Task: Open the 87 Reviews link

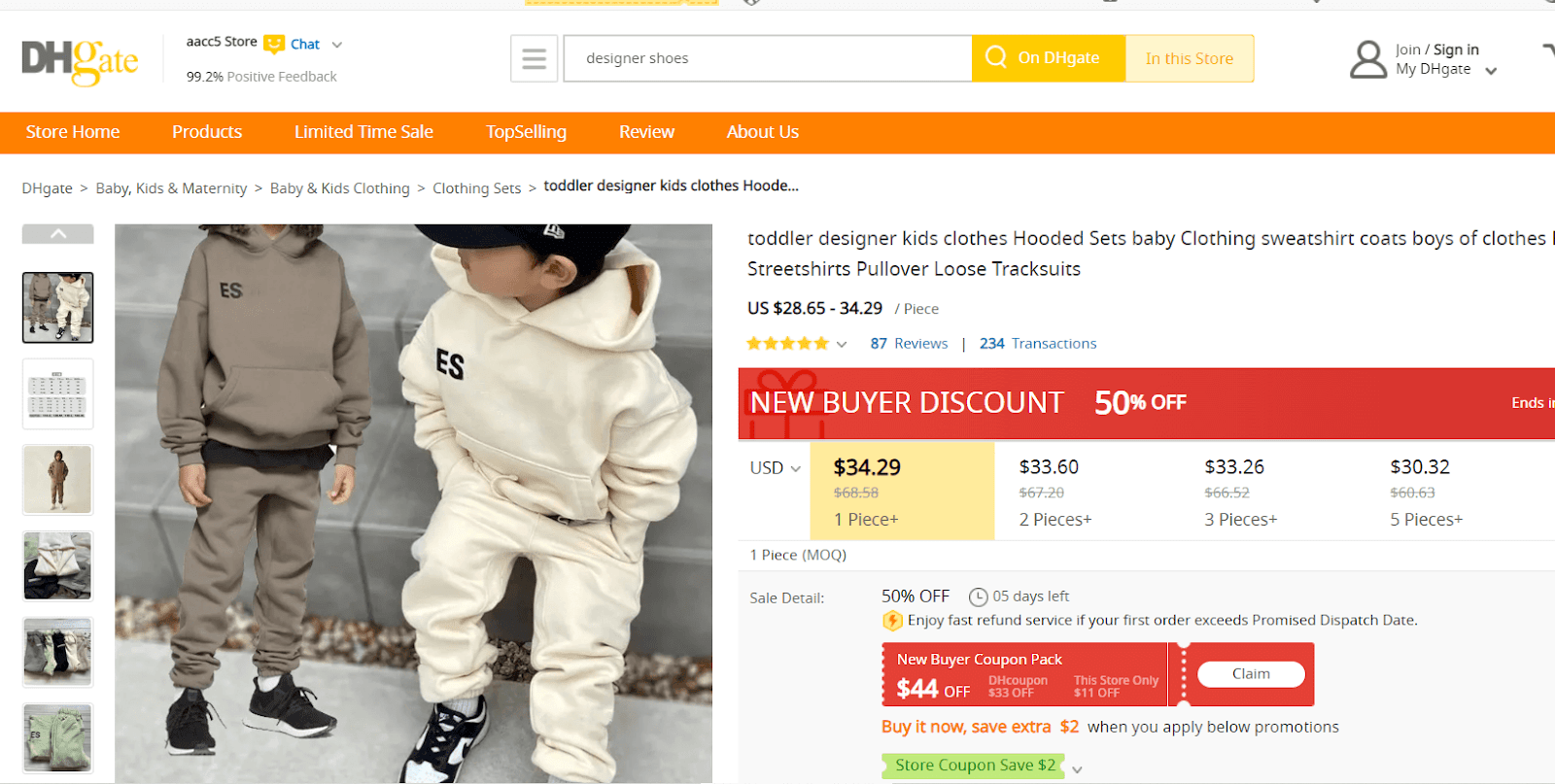Action: (x=909, y=344)
